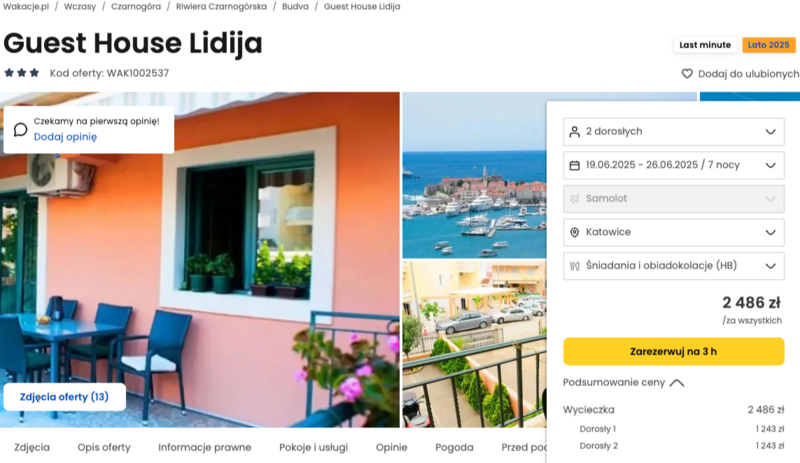Click the calendar icon next to the dates
This screenshot has width=800, height=463.
pos(574,165)
